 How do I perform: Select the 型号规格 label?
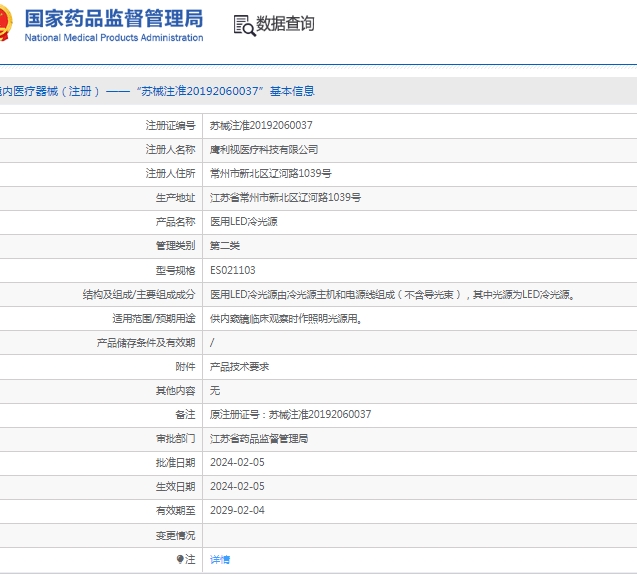tap(176, 270)
